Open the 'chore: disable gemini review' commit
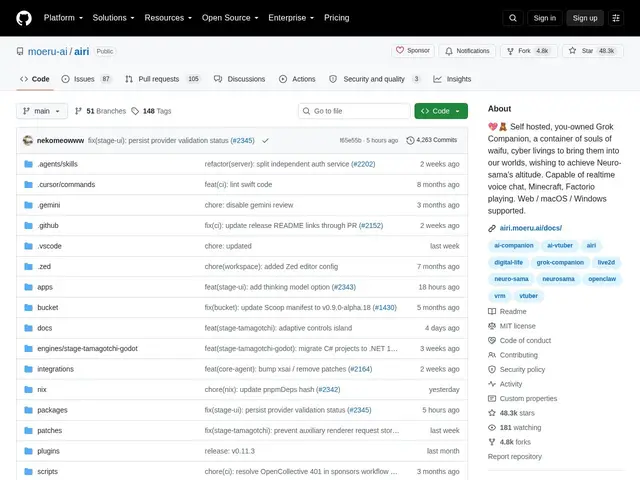640x480 pixels. click(249, 205)
